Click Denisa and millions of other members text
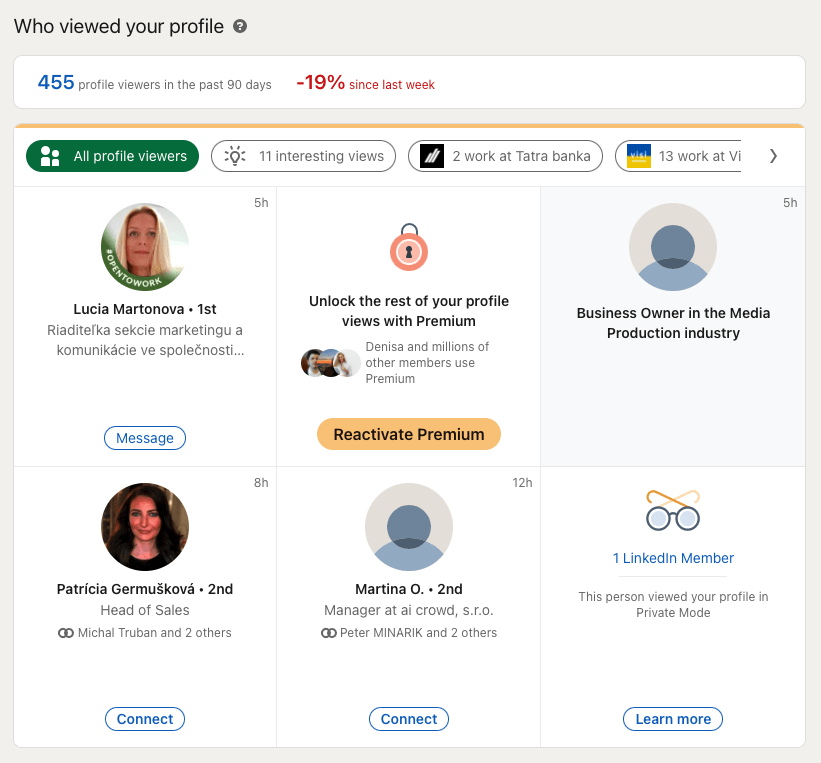 [x=427, y=362]
